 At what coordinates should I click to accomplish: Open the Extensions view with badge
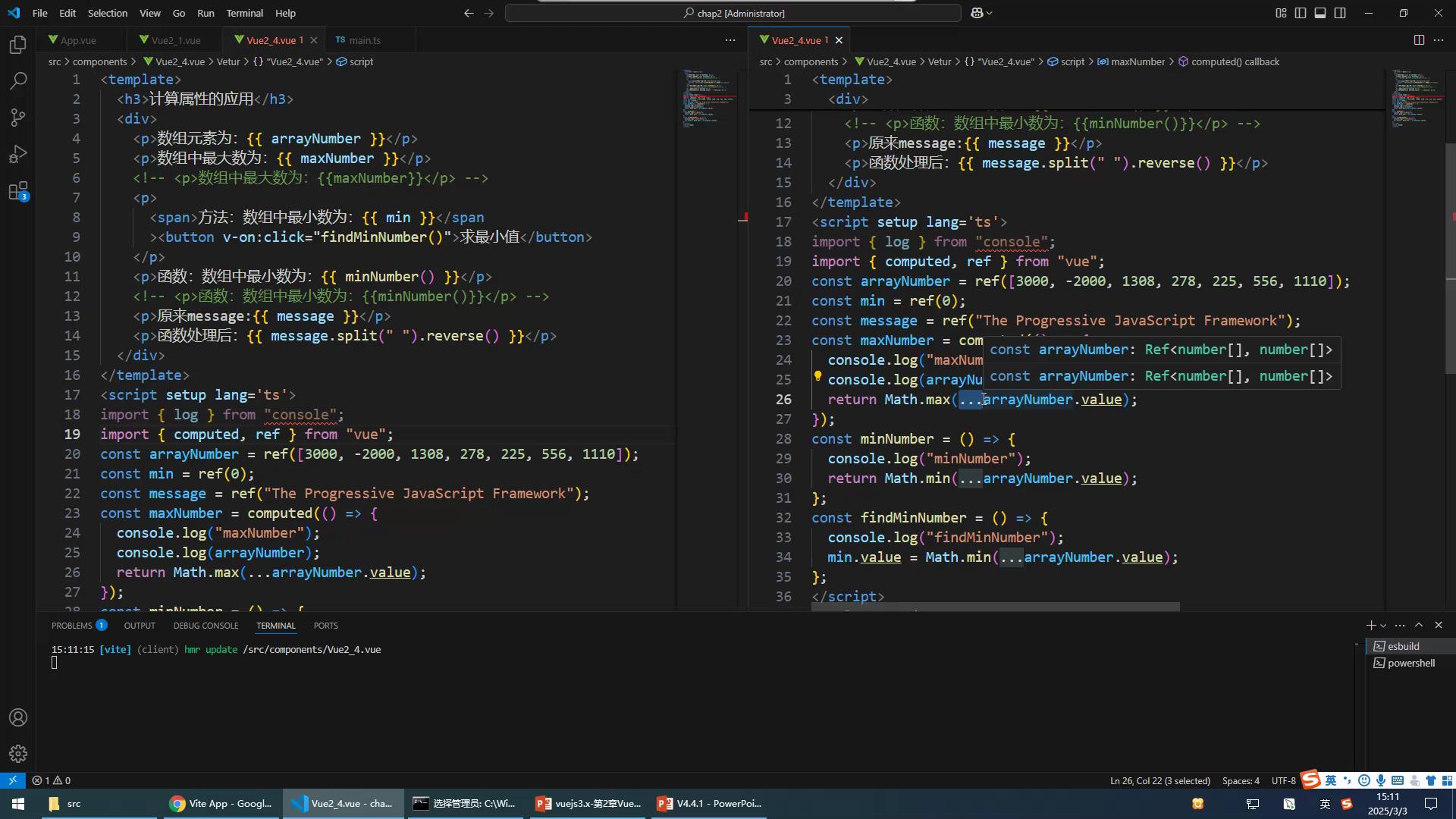(18, 191)
